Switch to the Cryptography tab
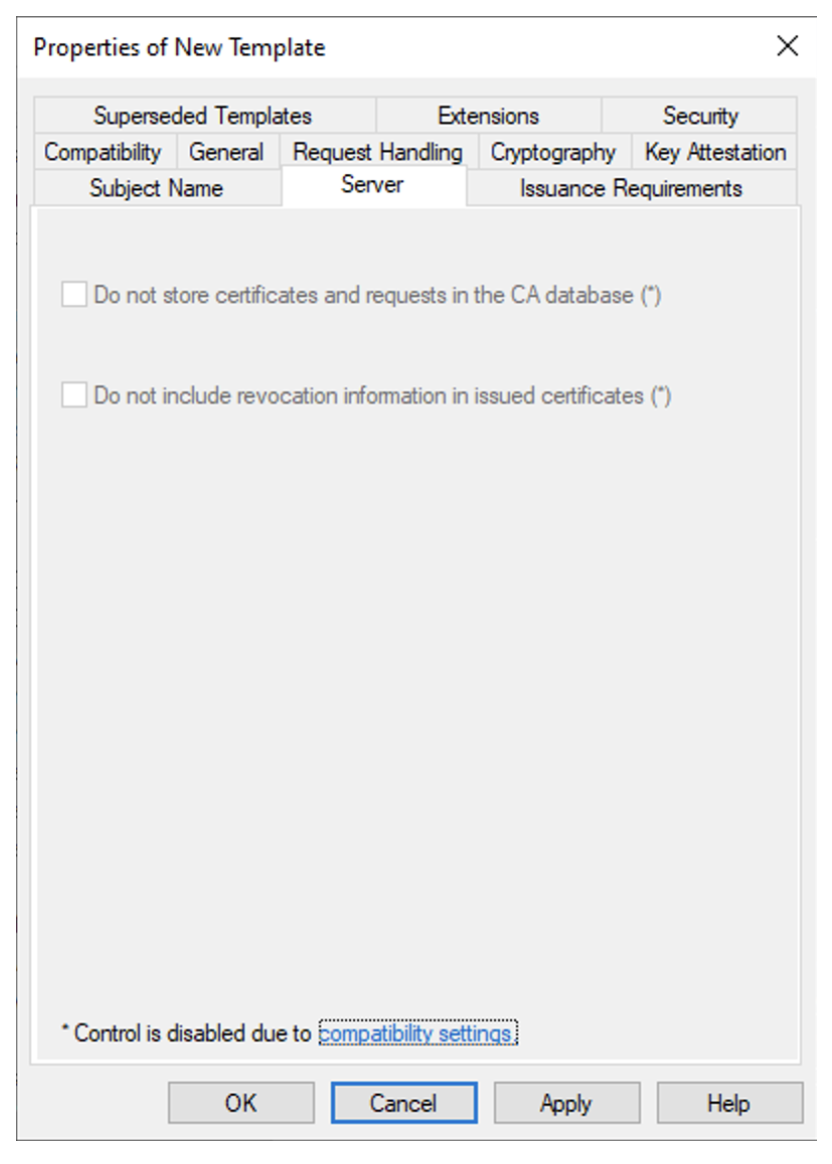832x1164 pixels. pyautogui.click(x=554, y=152)
